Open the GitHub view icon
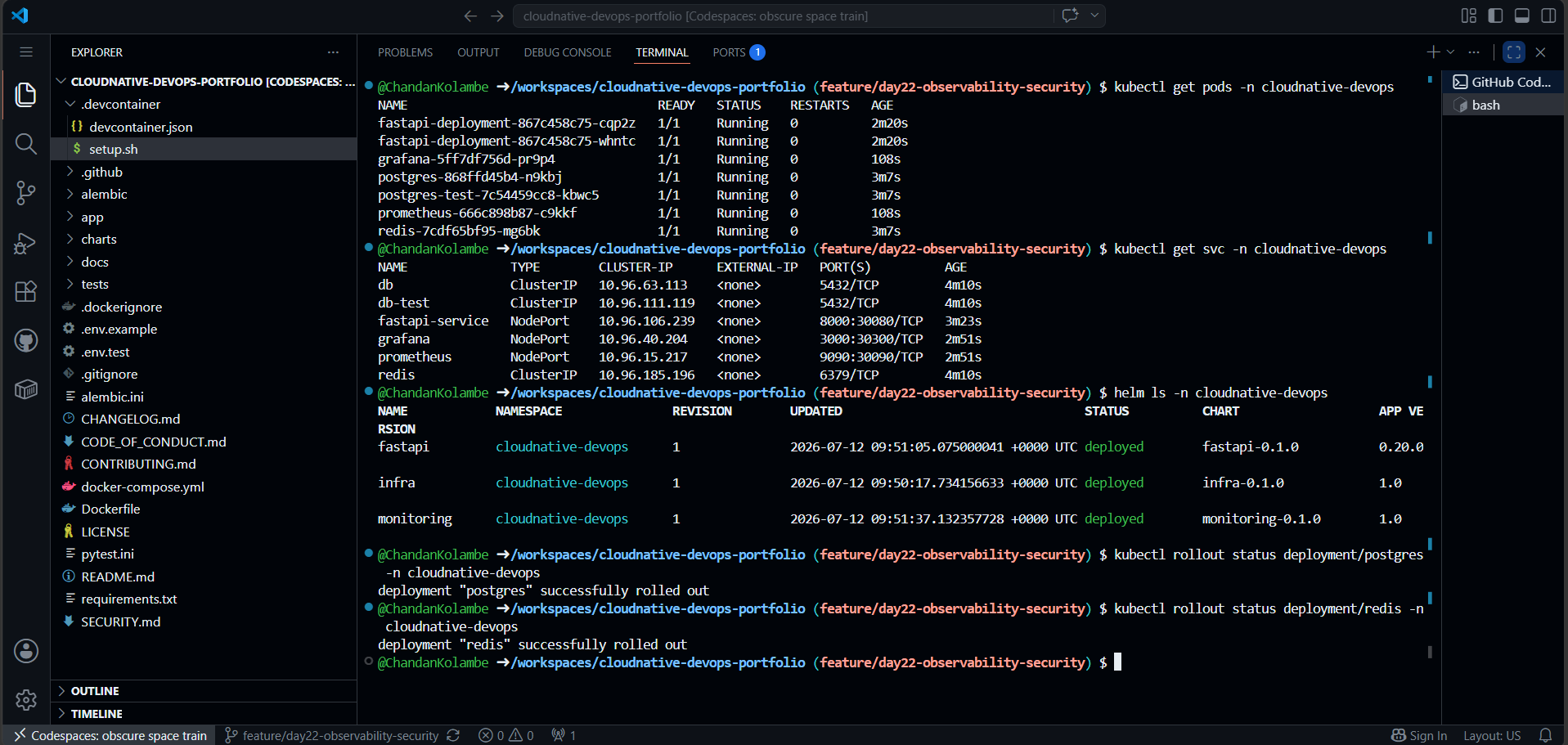The width and height of the screenshot is (1568, 745). tap(25, 340)
